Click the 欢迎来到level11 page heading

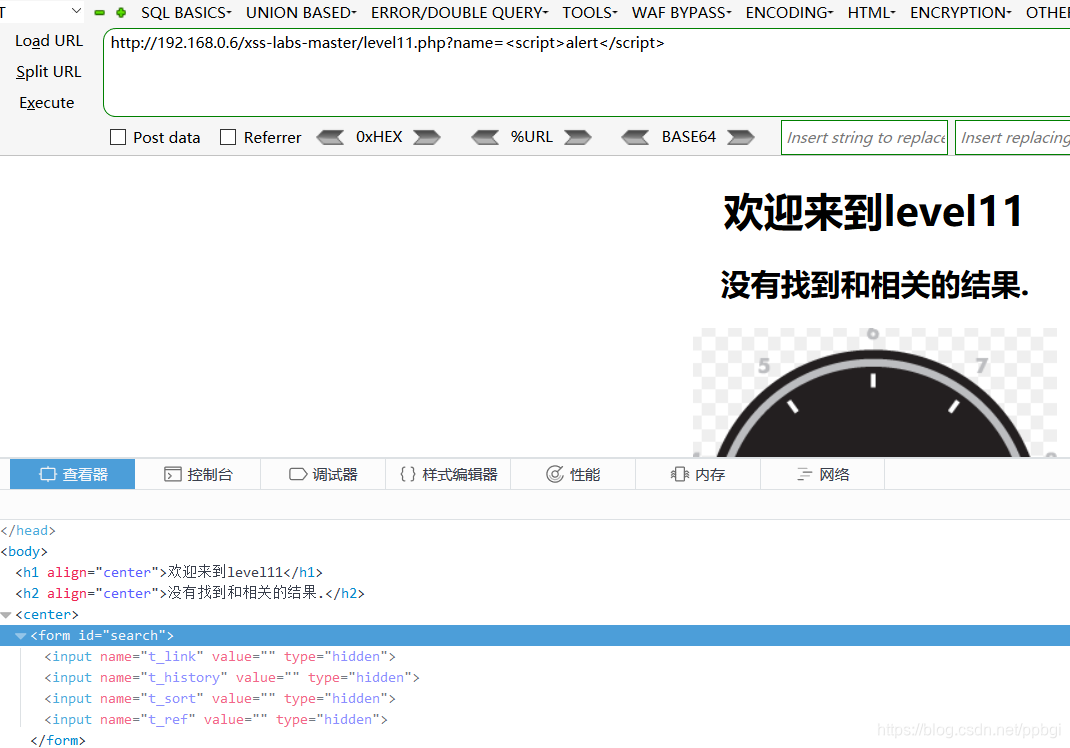873,211
